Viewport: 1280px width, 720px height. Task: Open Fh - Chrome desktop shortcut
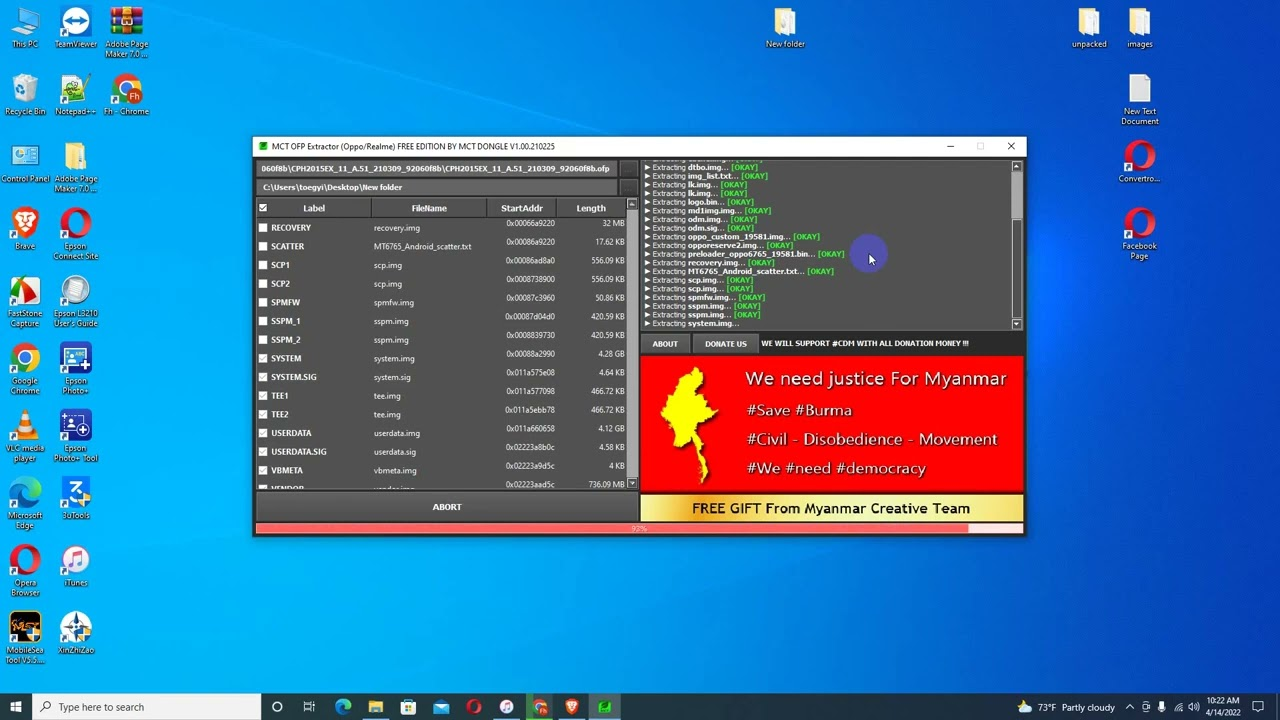(x=127, y=95)
